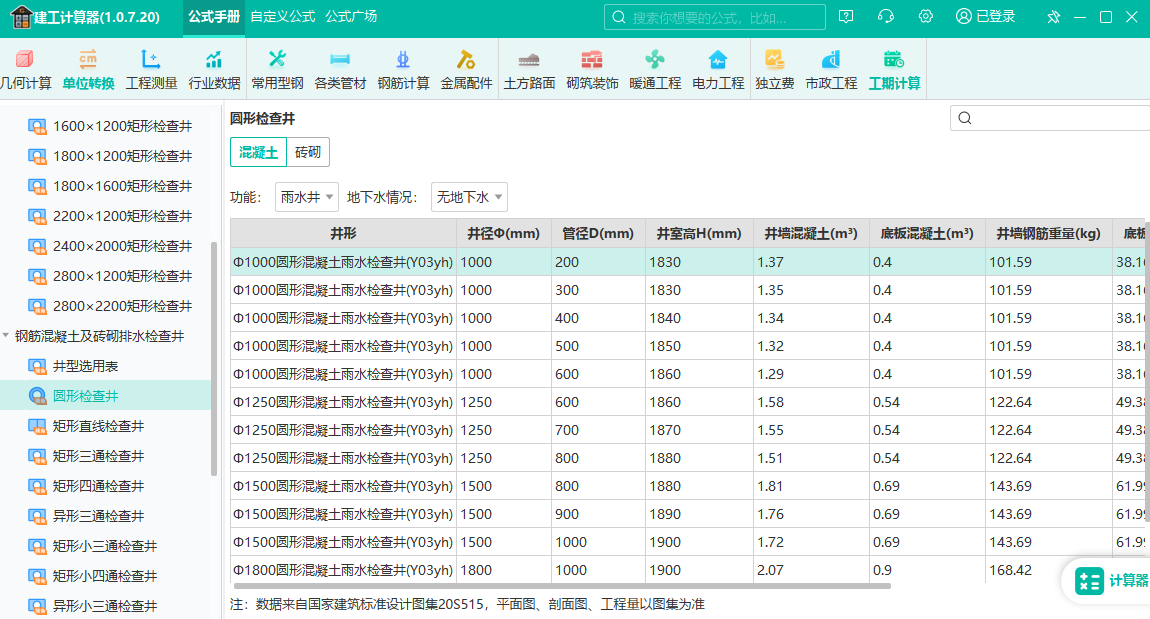Click the formula search field in title bar
Viewport: 1150px width, 619px height.
(x=714, y=17)
